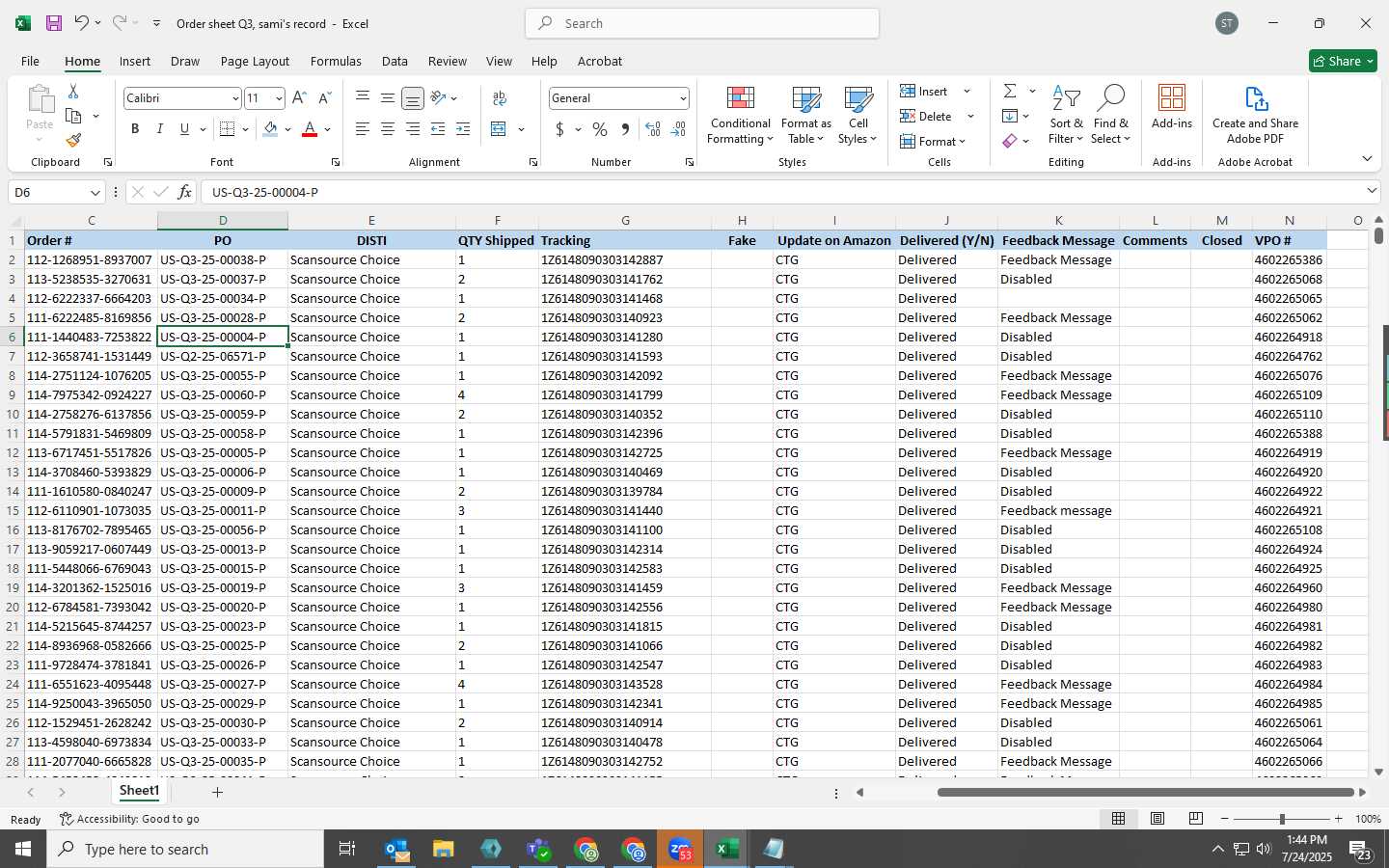This screenshot has height=868, width=1389.
Task: Open the font size dropdown
Action: coord(279,98)
